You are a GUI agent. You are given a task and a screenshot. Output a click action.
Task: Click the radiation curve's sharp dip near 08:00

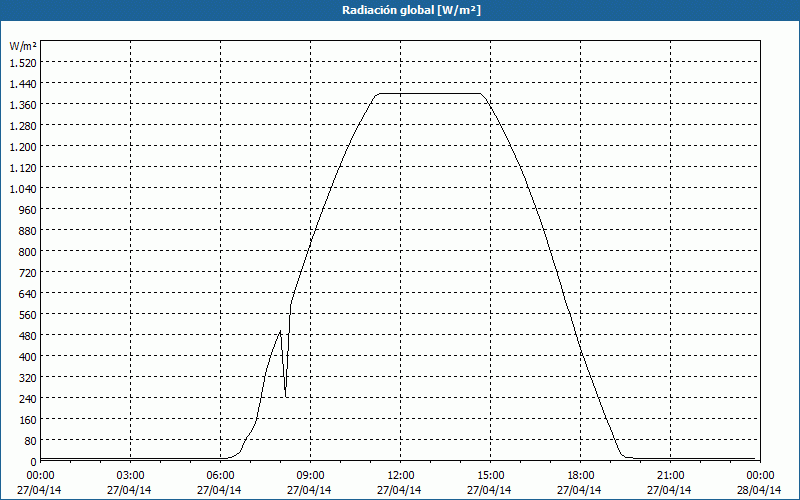pyautogui.click(x=286, y=396)
